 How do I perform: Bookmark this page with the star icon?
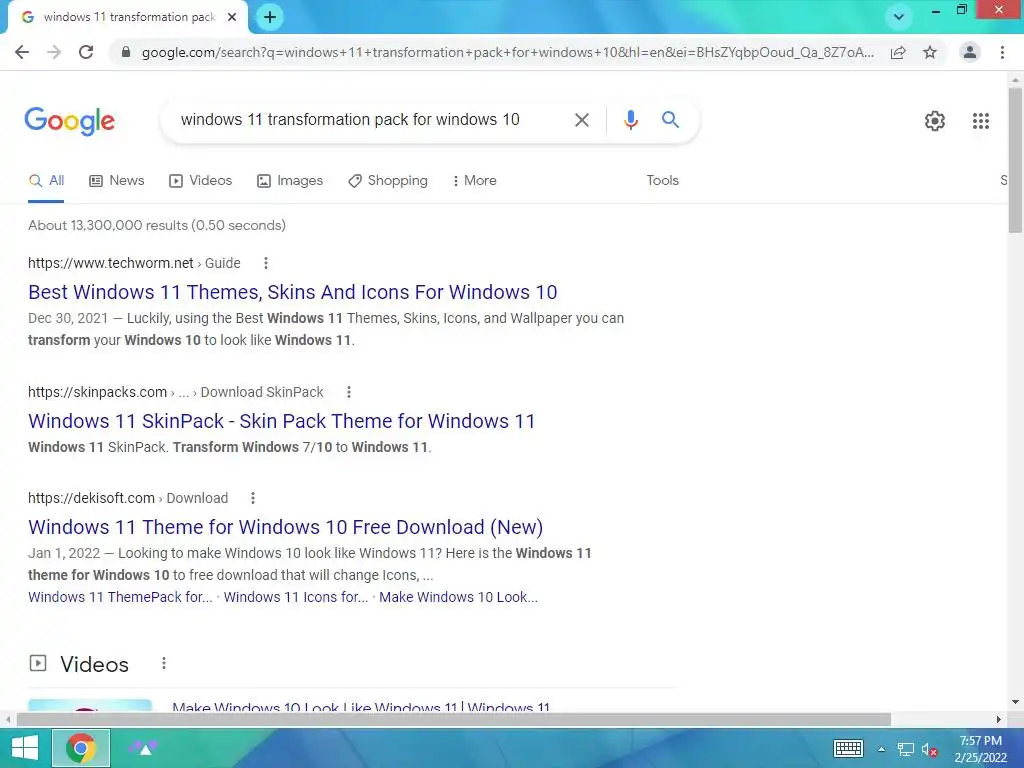930,52
